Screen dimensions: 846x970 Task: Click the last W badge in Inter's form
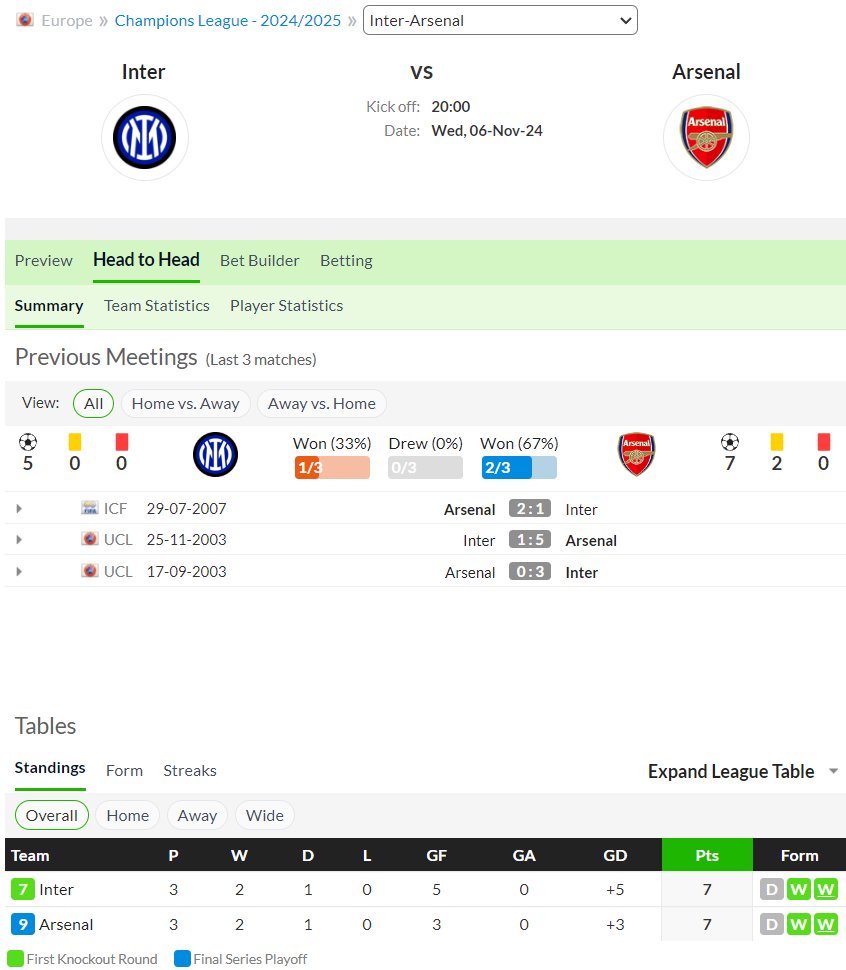point(826,890)
